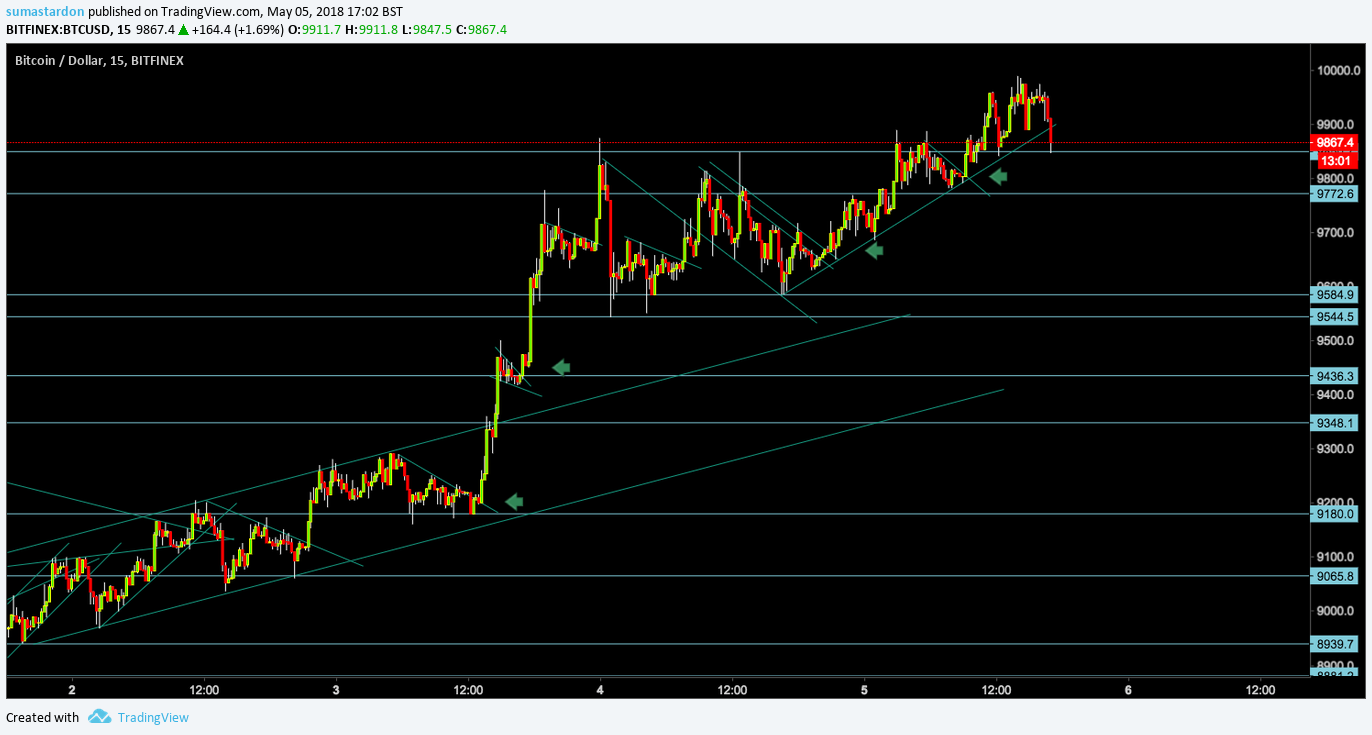
Task: Click the green up-triangle price change indicator
Action: 182,30
